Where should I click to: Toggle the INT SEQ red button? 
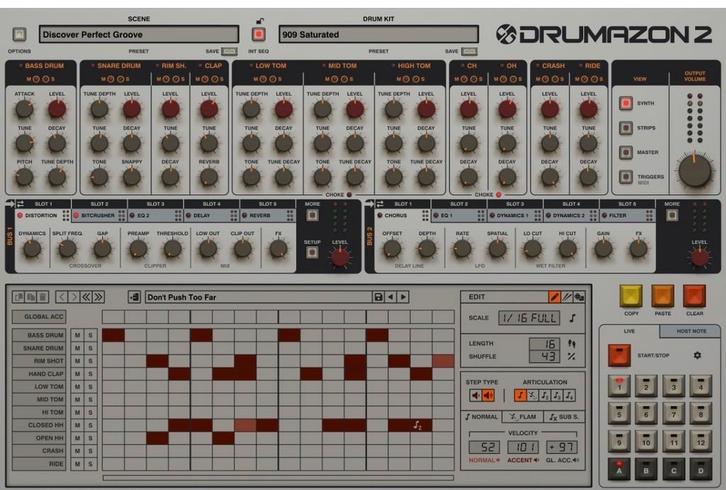pyautogui.click(x=258, y=34)
